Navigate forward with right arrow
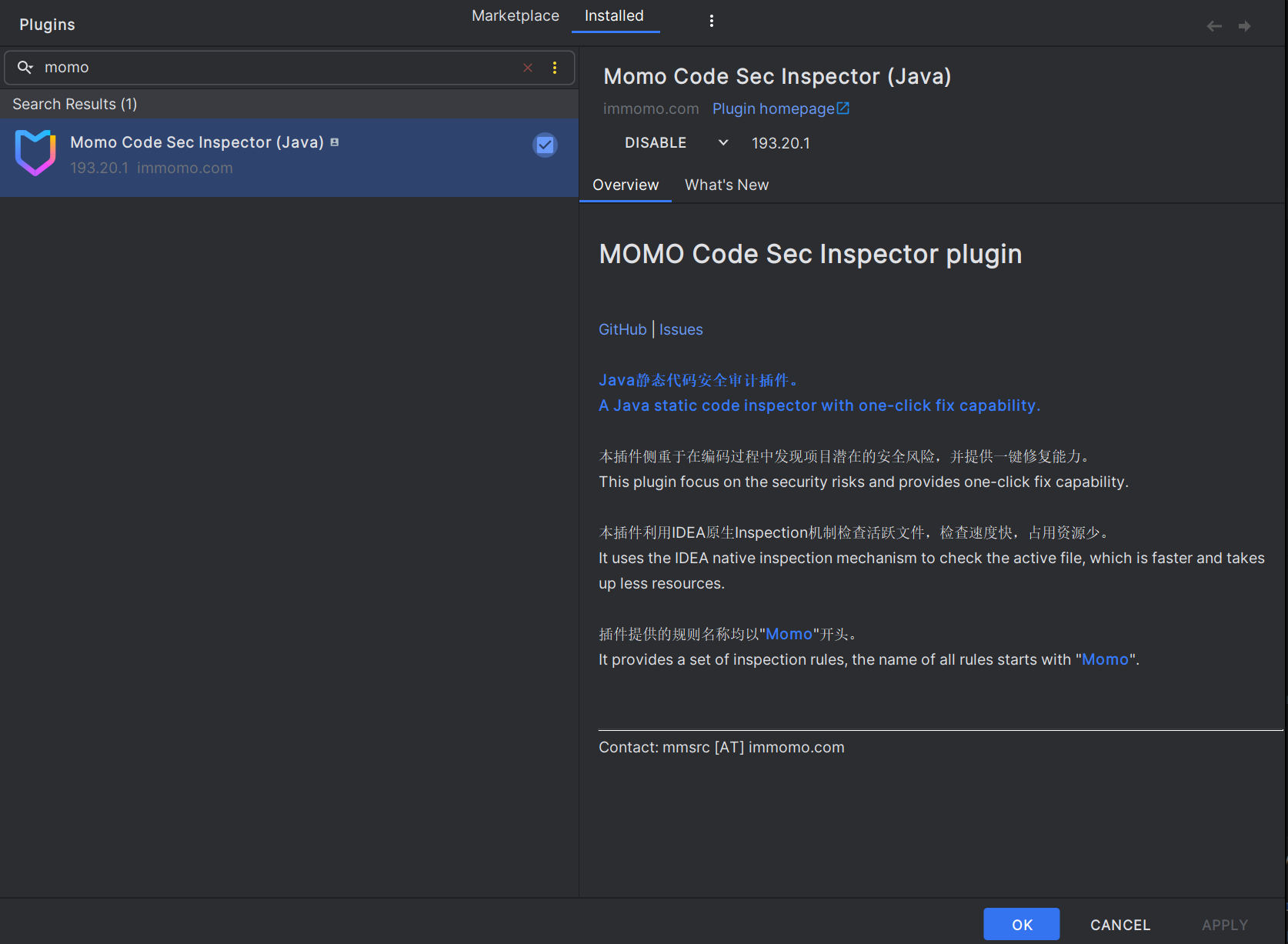Image resolution: width=1288 pixels, height=944 pixels. 1244,26
